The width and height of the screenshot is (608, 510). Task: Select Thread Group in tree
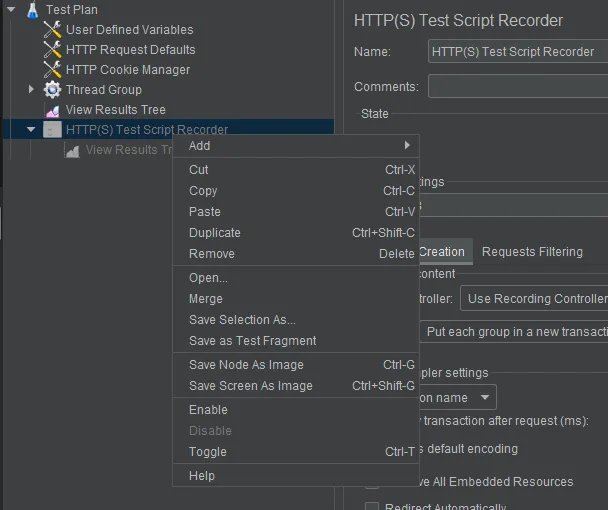(104, 90)
